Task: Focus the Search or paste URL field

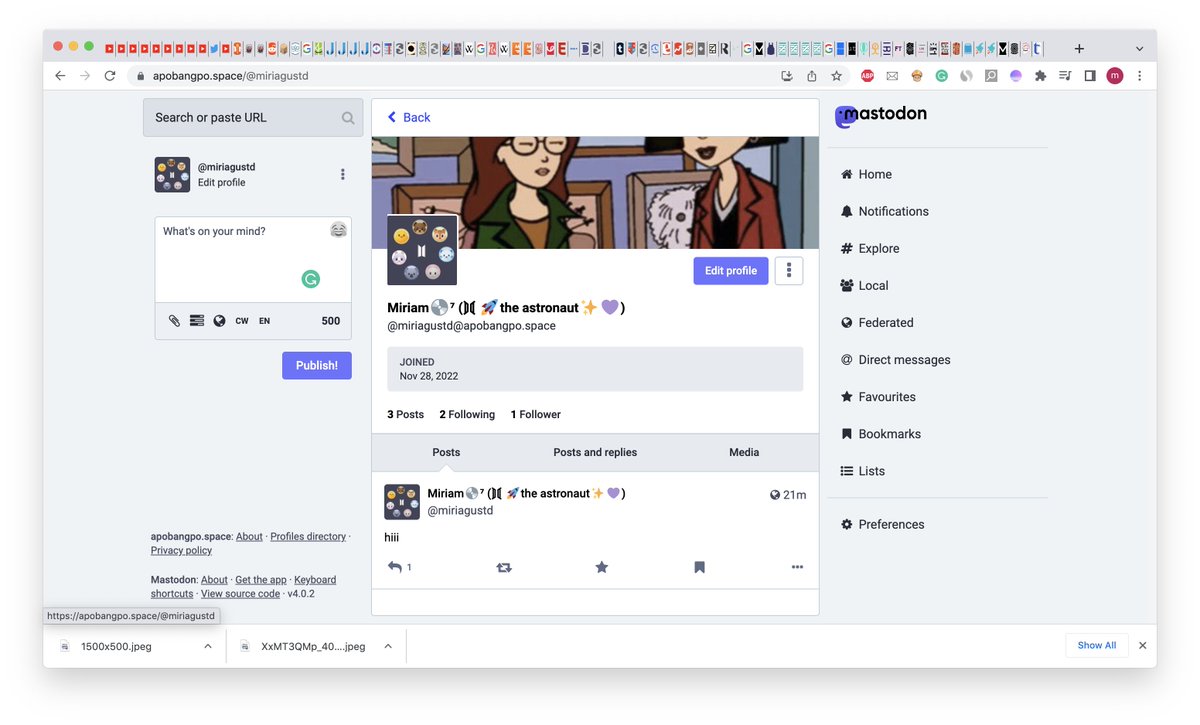Action: point(253,117)
